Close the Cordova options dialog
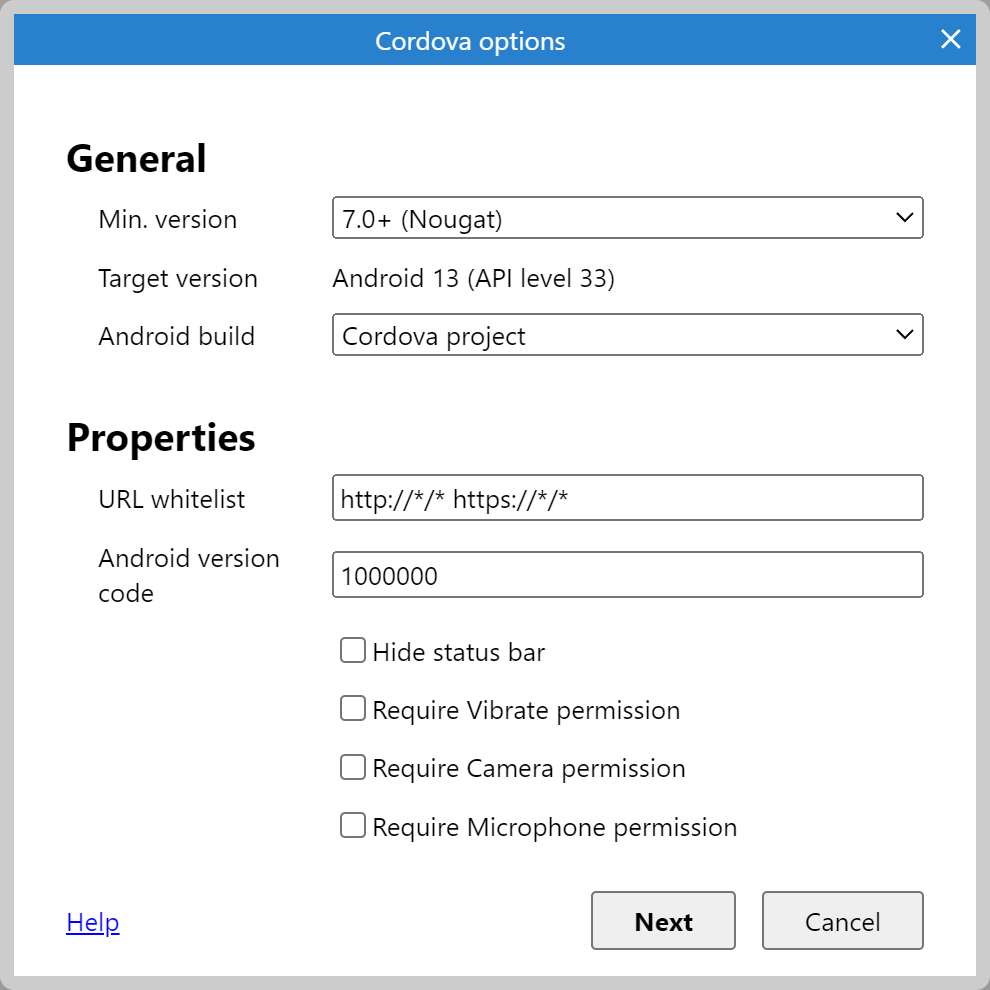Screen dimensions: 990x990 (949, 40)
